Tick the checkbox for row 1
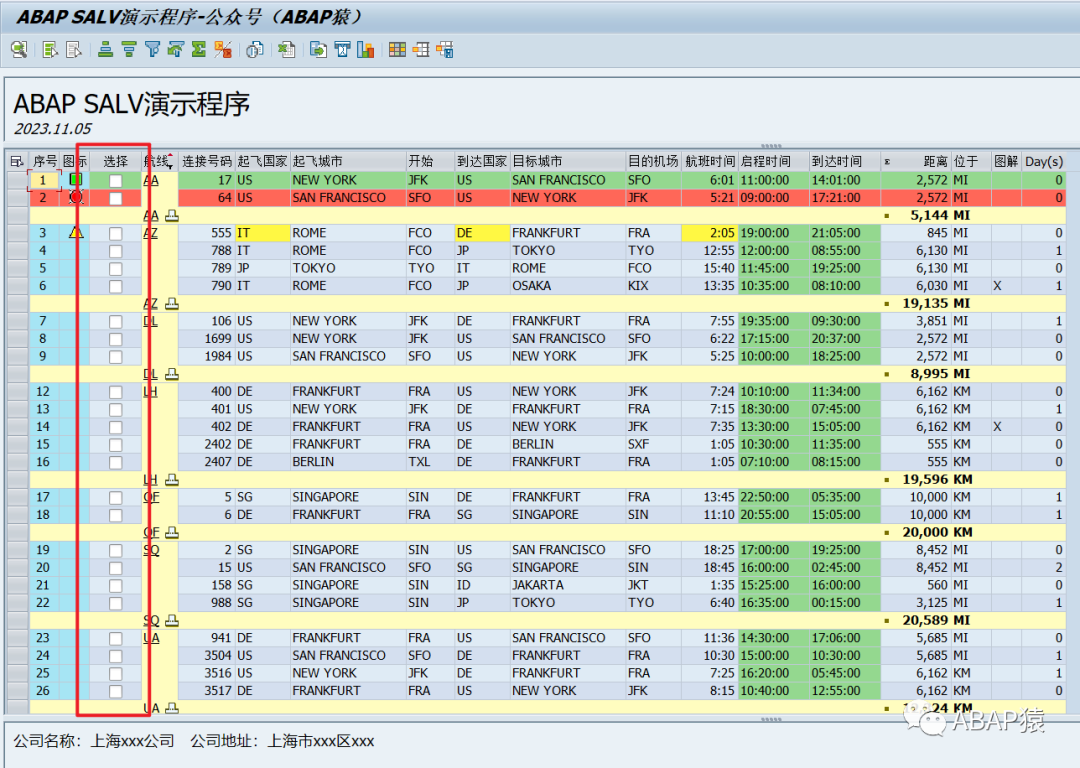Image resolution: width=1080 pixels, height=768 pixels. (116, 180)
